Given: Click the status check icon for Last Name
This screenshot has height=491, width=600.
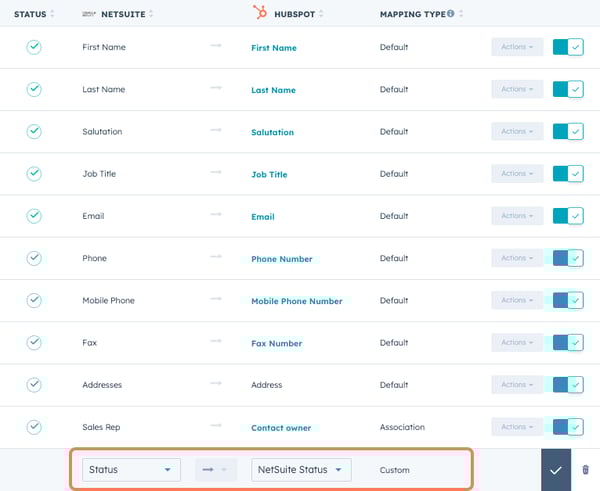Looking at the screenshot, I should [34, 89].
